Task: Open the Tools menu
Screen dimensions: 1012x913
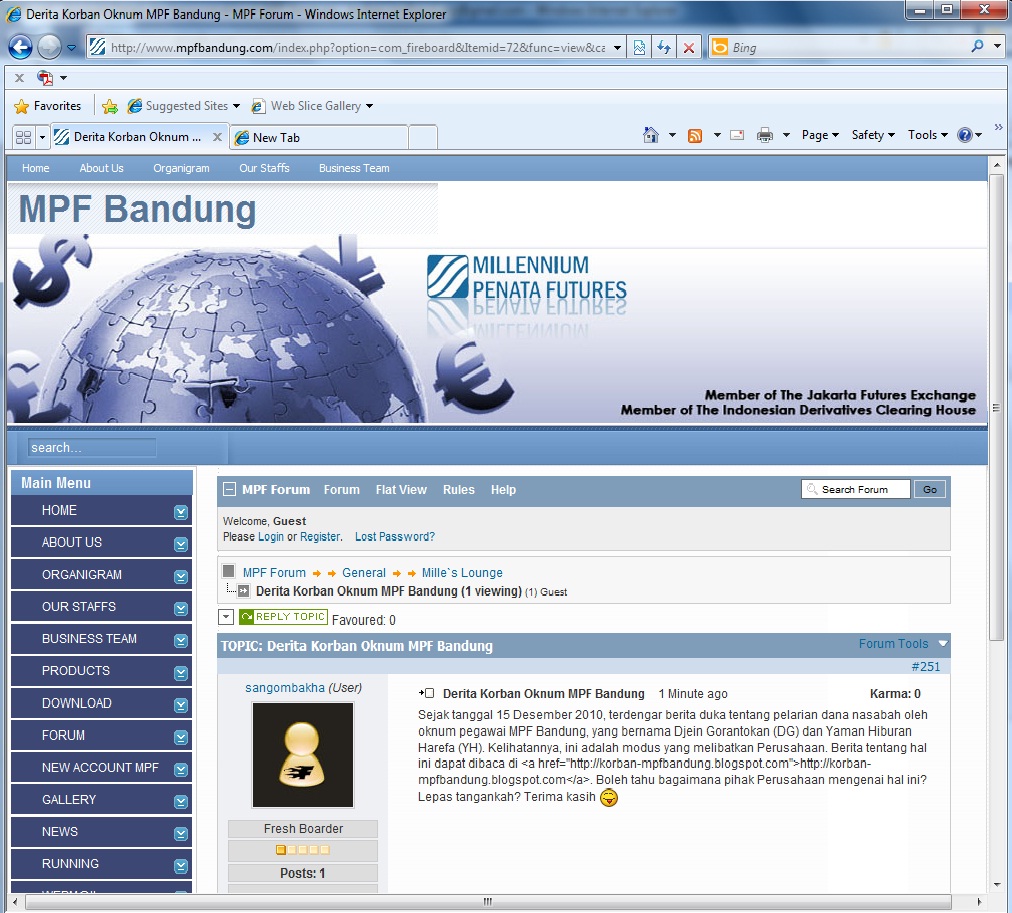Action: point(927,135)
